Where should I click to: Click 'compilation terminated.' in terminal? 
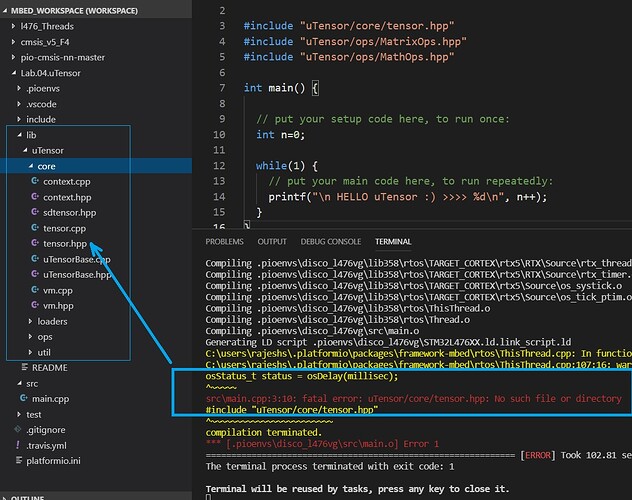(264, 432)
